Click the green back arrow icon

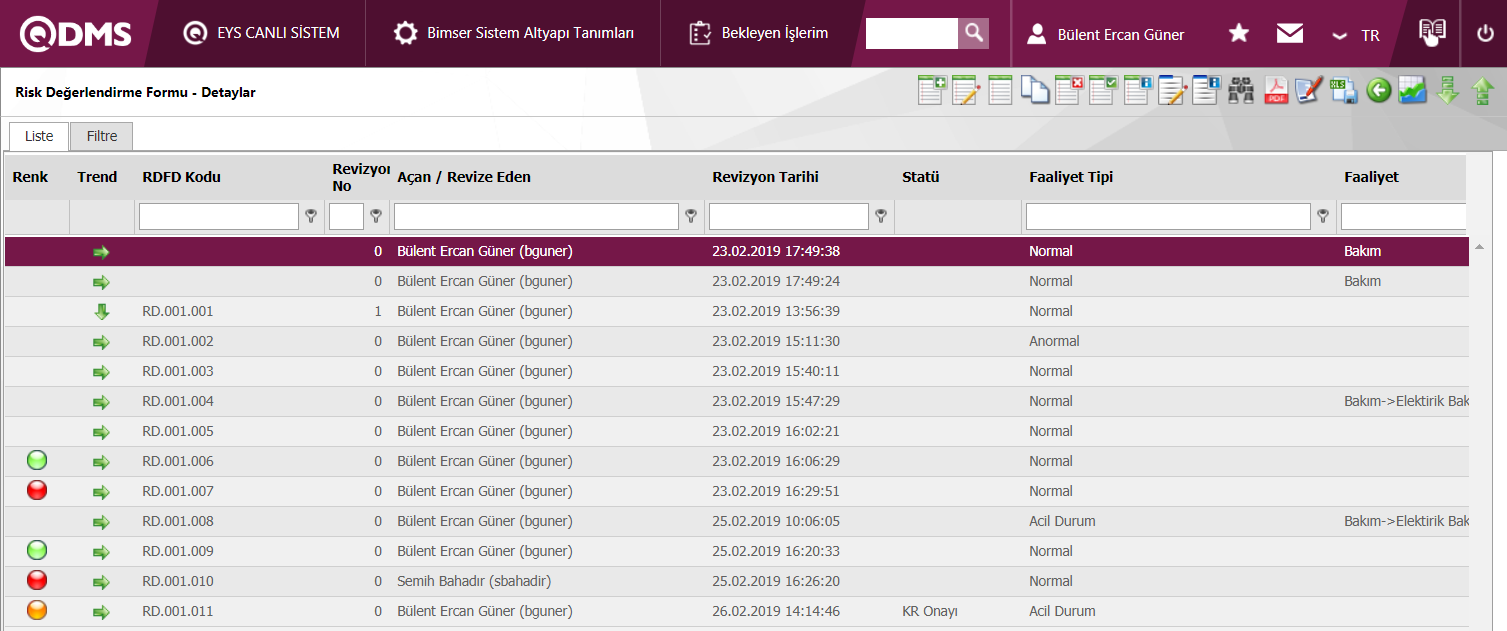point(1379,91)
